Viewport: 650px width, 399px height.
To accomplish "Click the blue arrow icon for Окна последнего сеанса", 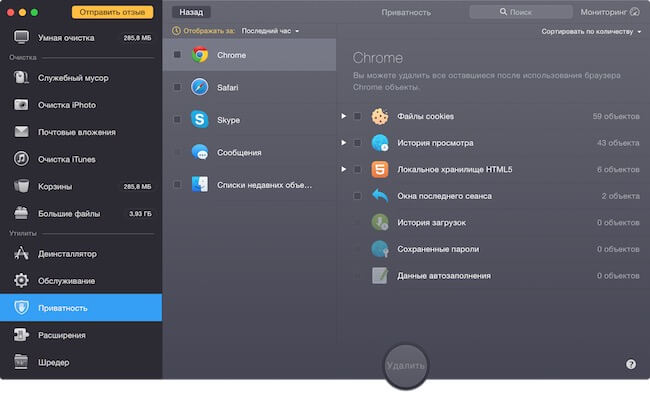I will tap(380, 196).
